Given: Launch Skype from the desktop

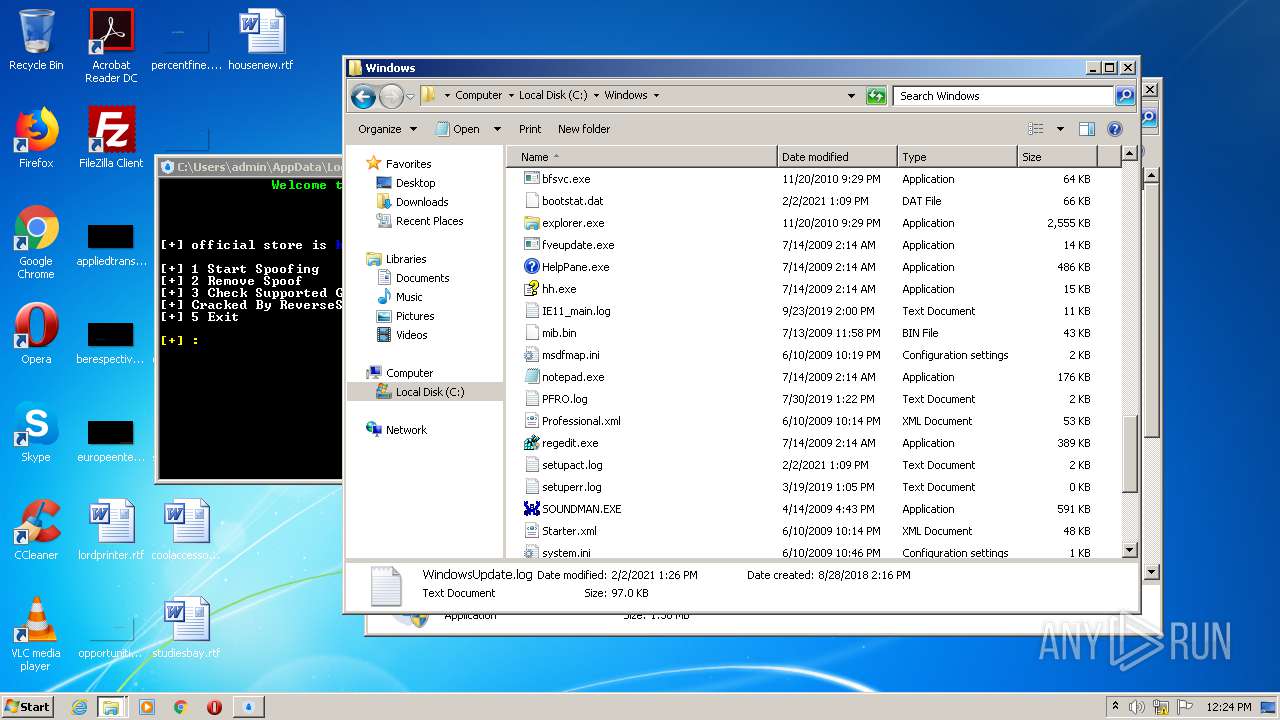Looking at the screenshot, I should [36, 433].
